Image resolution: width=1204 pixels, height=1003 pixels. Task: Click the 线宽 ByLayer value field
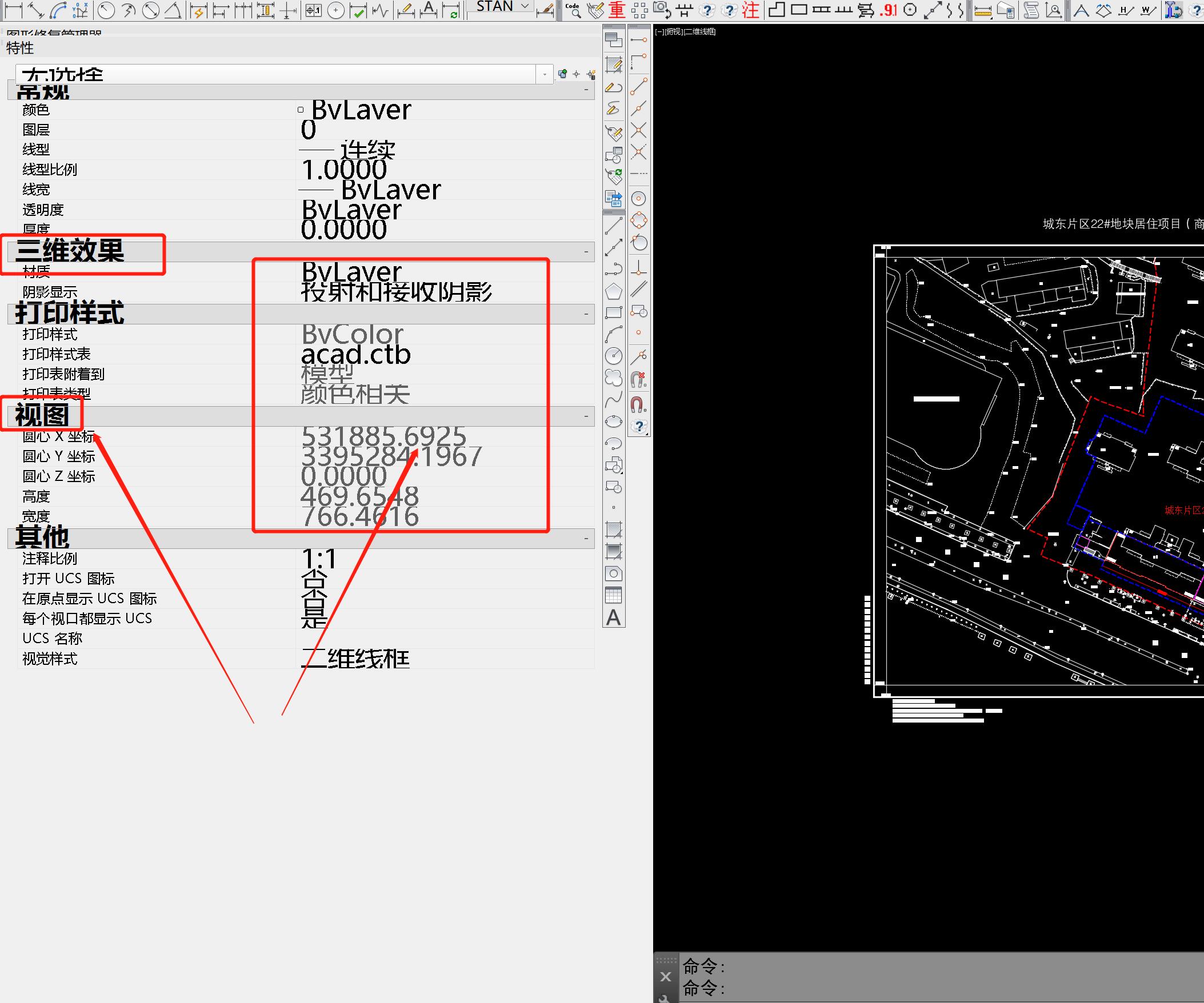click(446, 190)
